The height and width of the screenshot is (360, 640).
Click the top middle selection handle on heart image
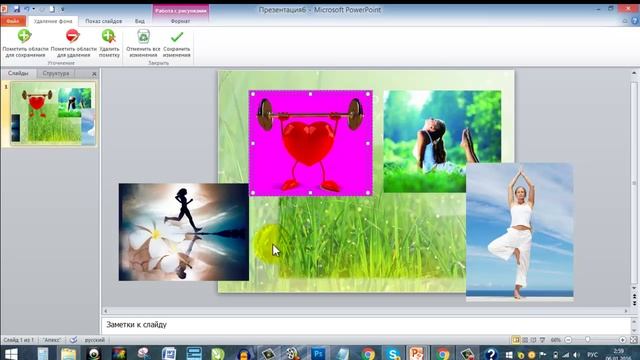click(x=311, y=94)
